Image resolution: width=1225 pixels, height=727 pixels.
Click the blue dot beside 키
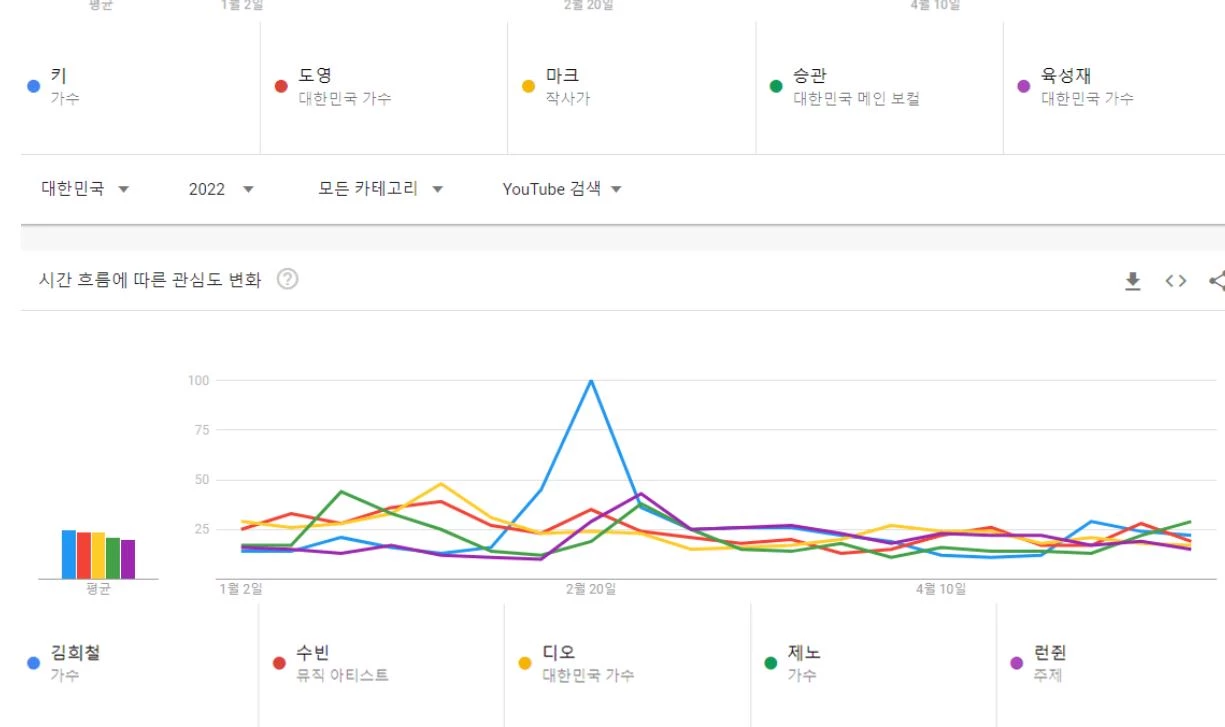pyautogui.click(x=33, y=87)
